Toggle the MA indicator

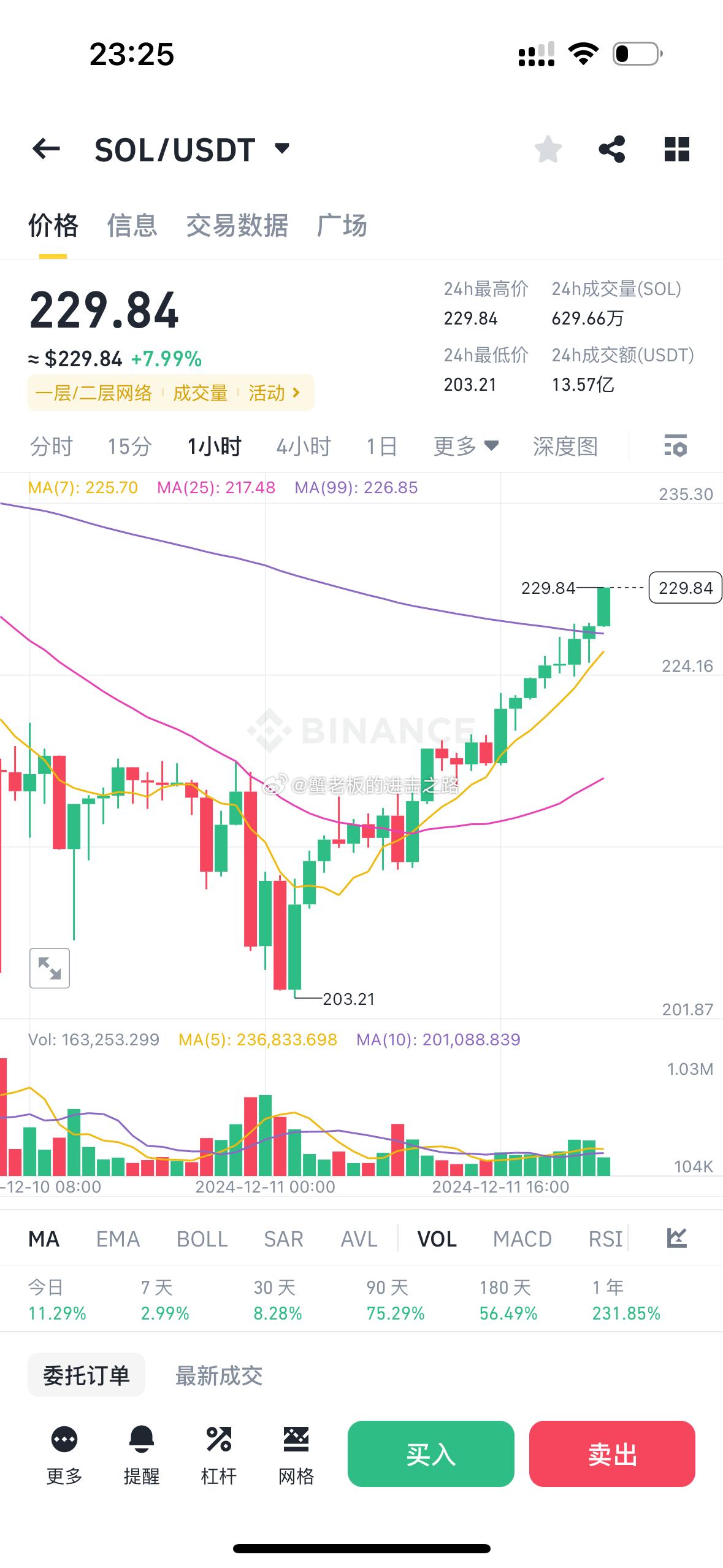coord(44,1239)
